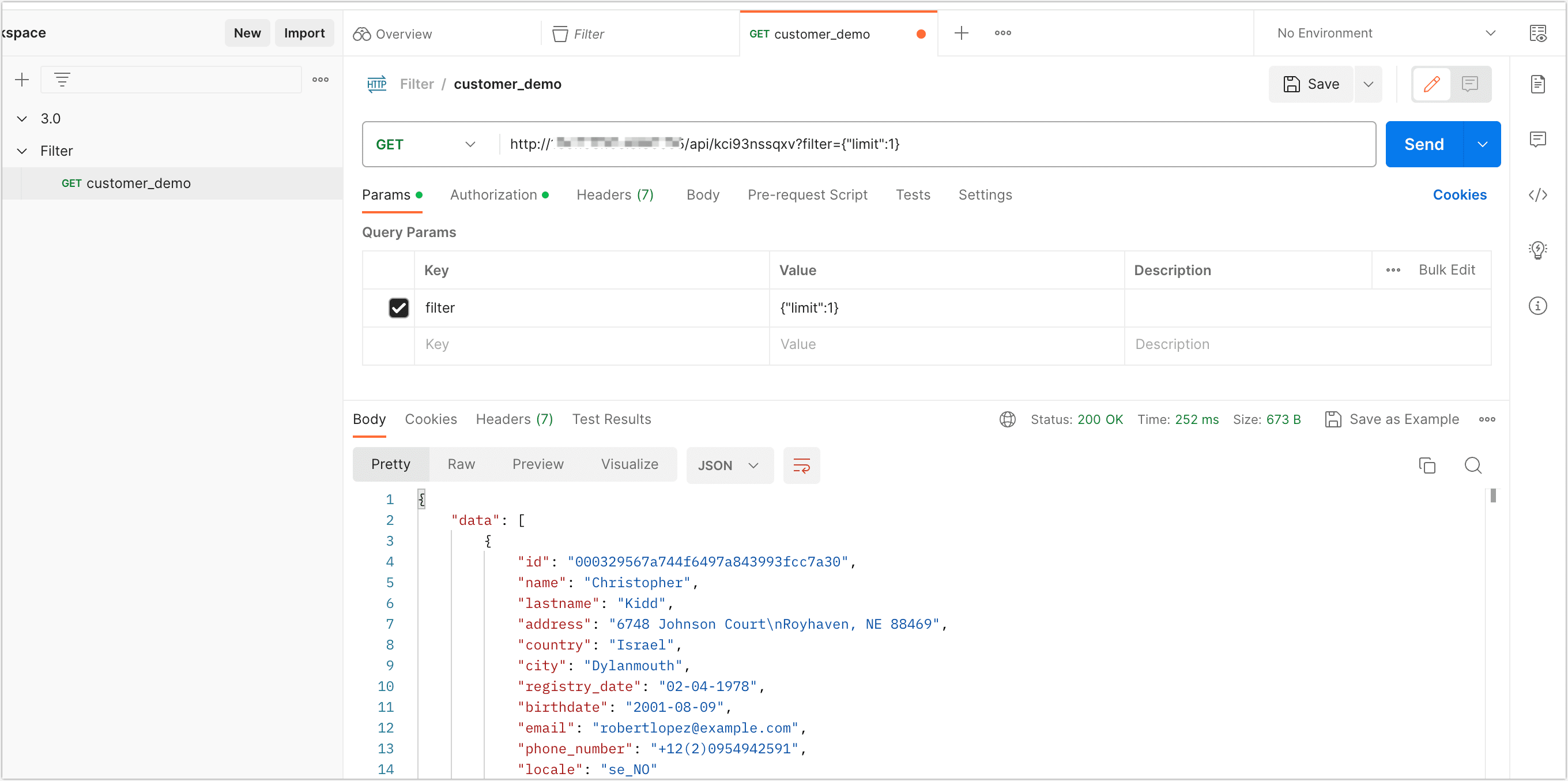The height and width of the screenshot is (781, 1568).
Task: Click the Save as Example option
Action: (x=1391, y=419)
